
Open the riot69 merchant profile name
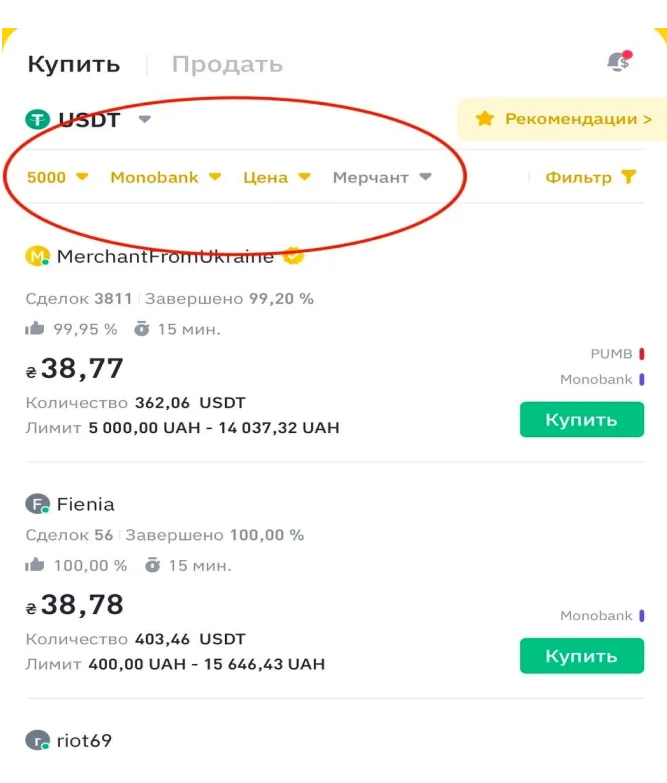coord(84,741)
